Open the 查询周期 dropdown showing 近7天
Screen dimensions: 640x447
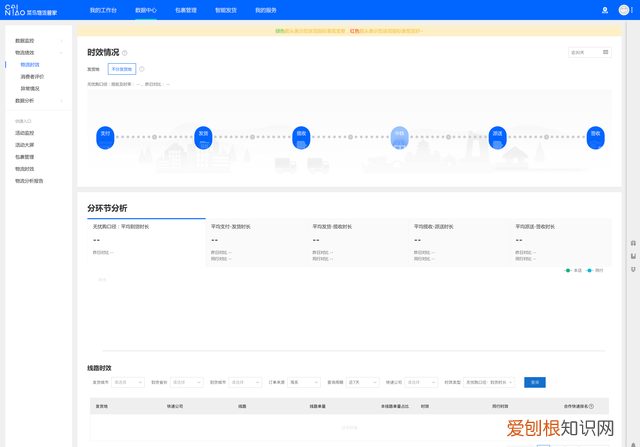tap(361, 382)
